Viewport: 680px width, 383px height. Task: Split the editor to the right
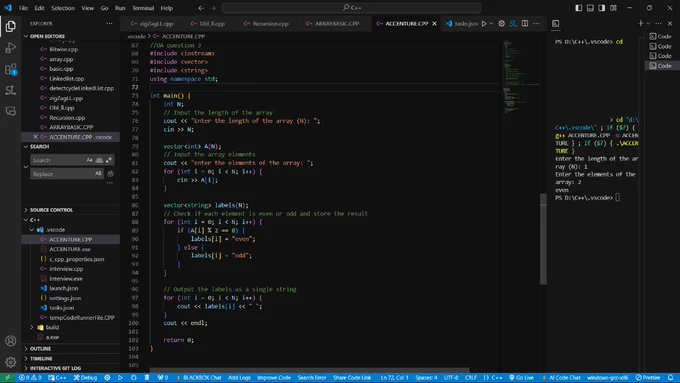coord(525,23)
